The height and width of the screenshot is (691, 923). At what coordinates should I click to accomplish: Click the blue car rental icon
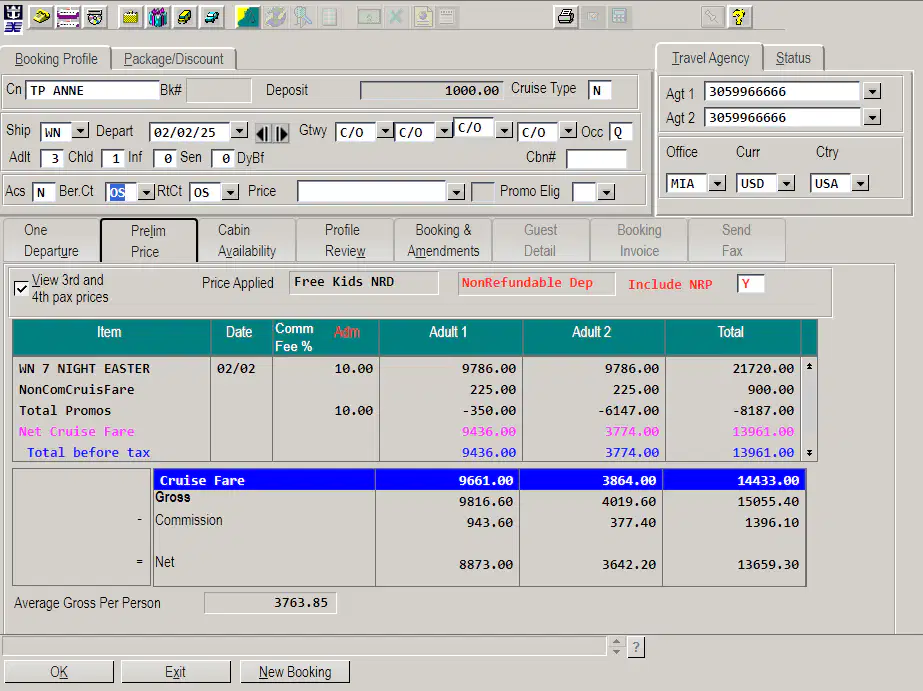pyautogui.click(x=212, y=17)
